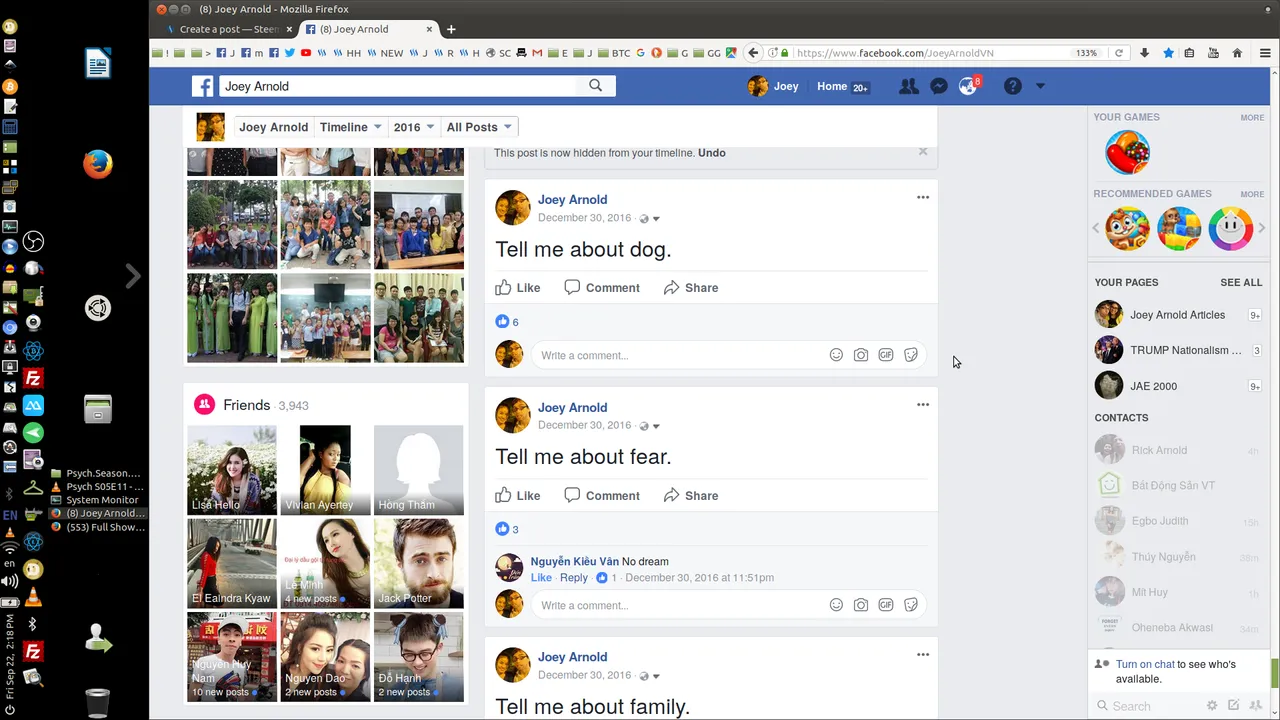The height and width of the screenshot is (720, 1280).
Task: Open the All Posts filter dropdown
Action: 479,127
